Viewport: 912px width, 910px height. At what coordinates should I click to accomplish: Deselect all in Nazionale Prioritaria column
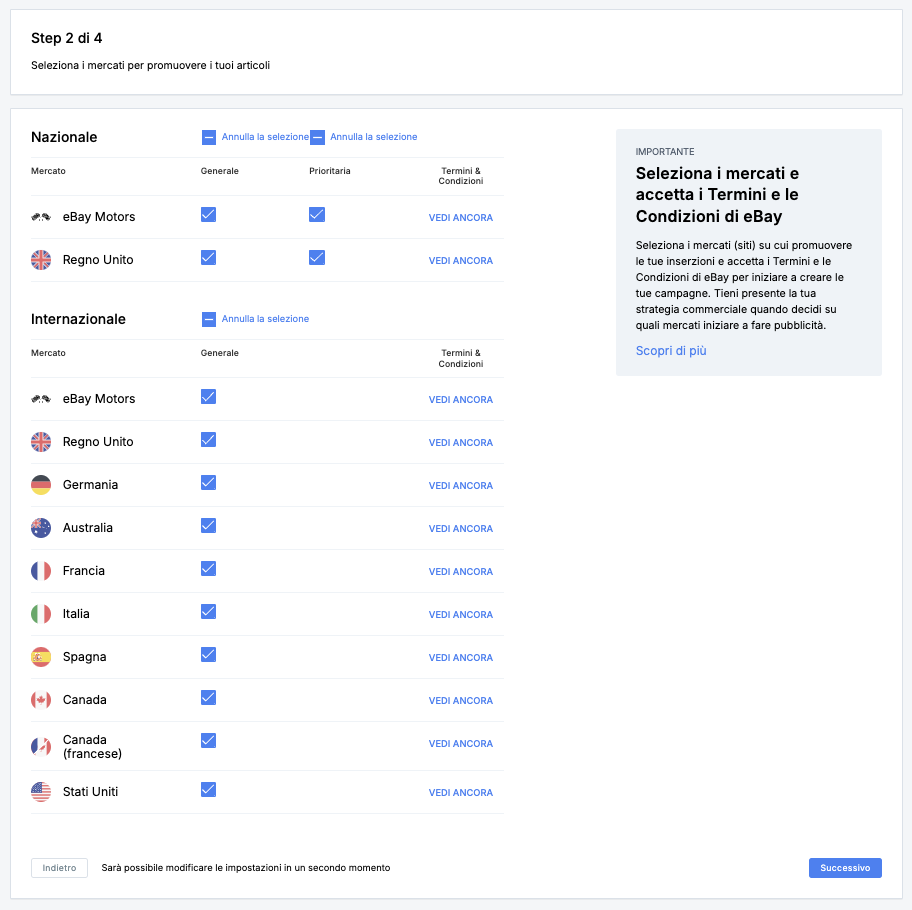[318, 137]
